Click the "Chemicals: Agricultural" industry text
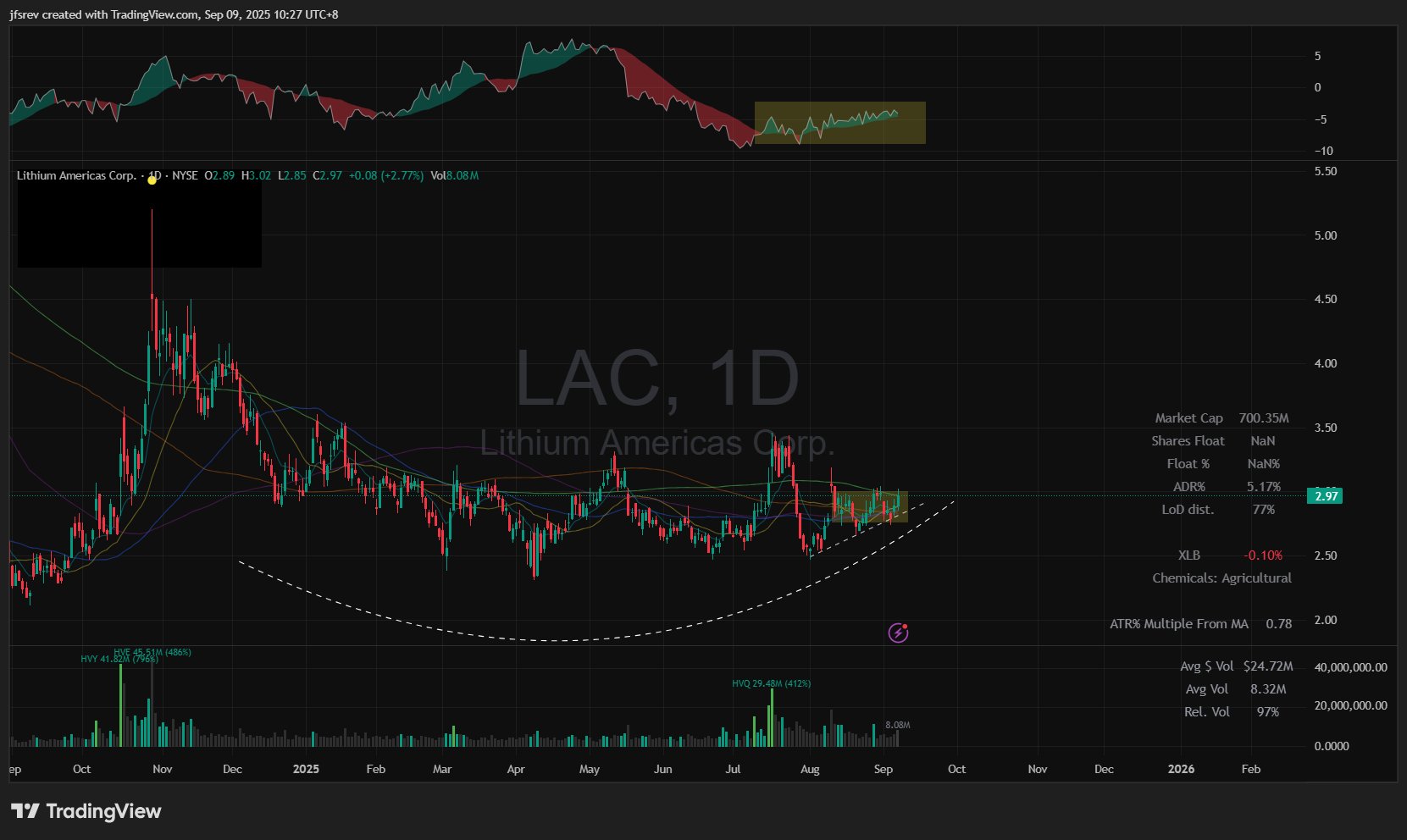The image size is (1407, 840). [x=1221, y=578]
